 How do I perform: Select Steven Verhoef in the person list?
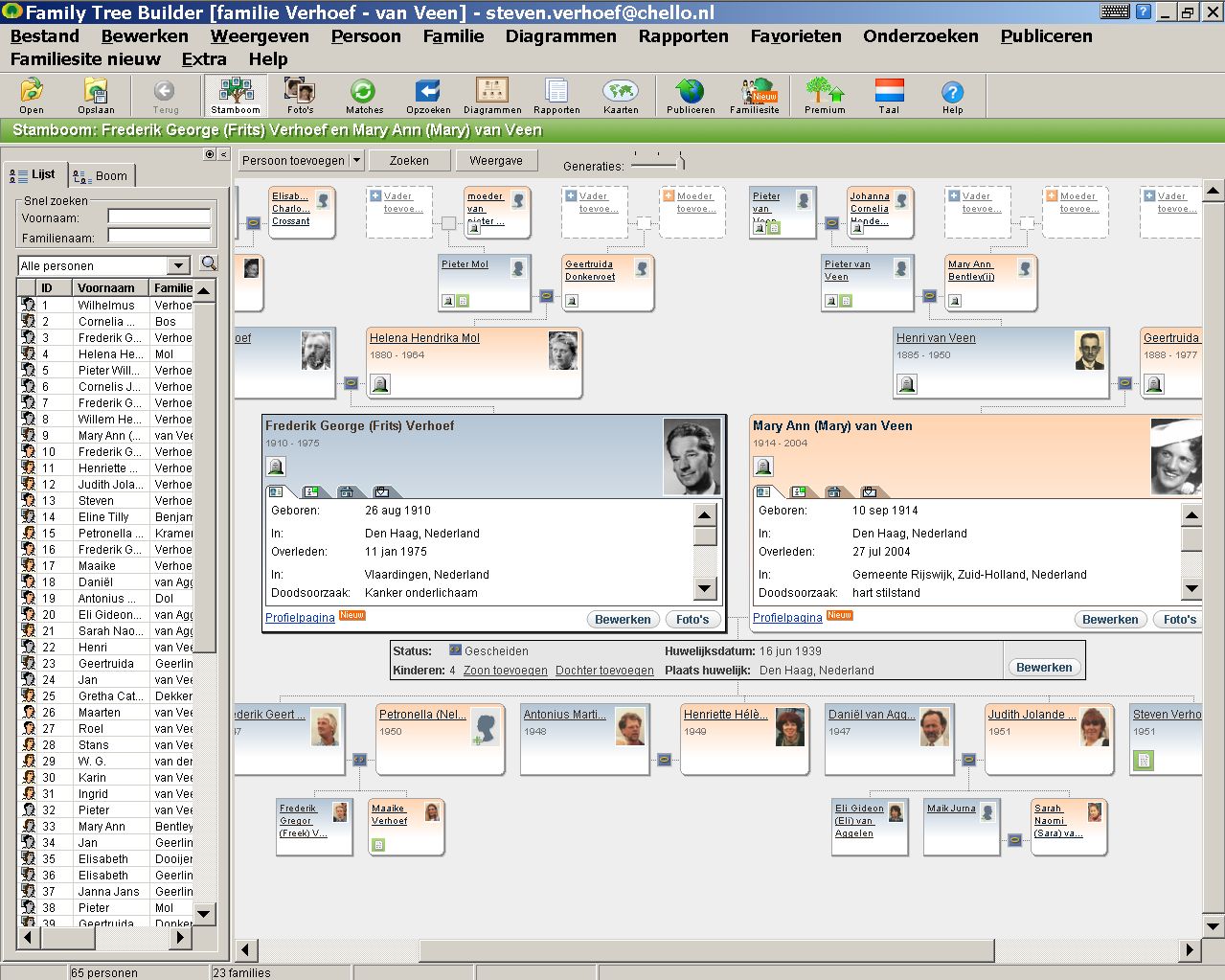pyautogui.click(x=96, y=500)
